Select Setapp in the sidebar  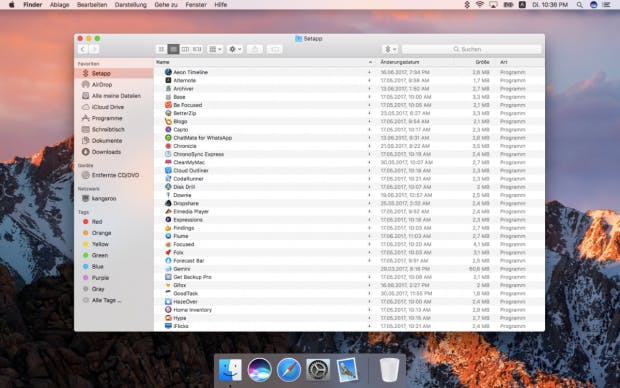[x=114, y=74]
